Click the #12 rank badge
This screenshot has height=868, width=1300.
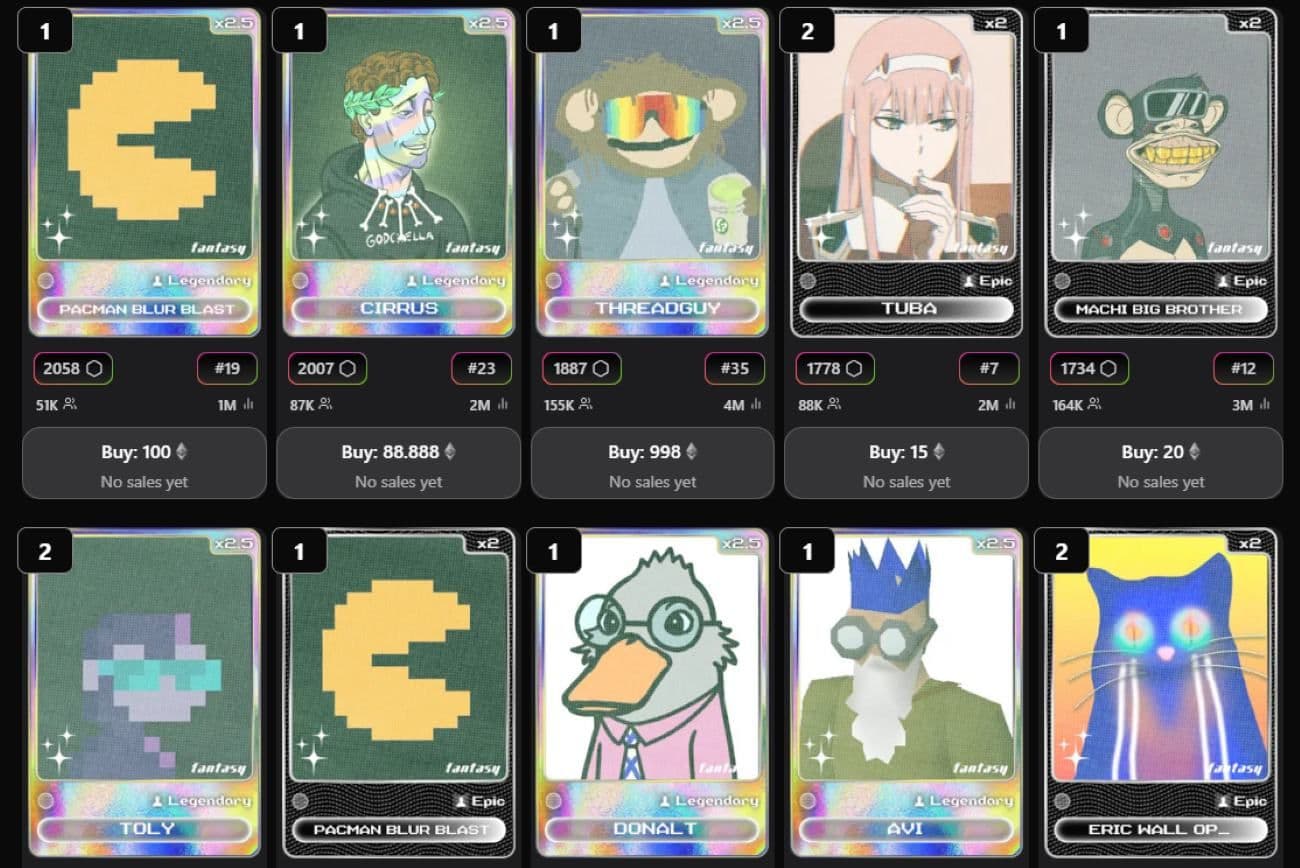(1243, 368)
